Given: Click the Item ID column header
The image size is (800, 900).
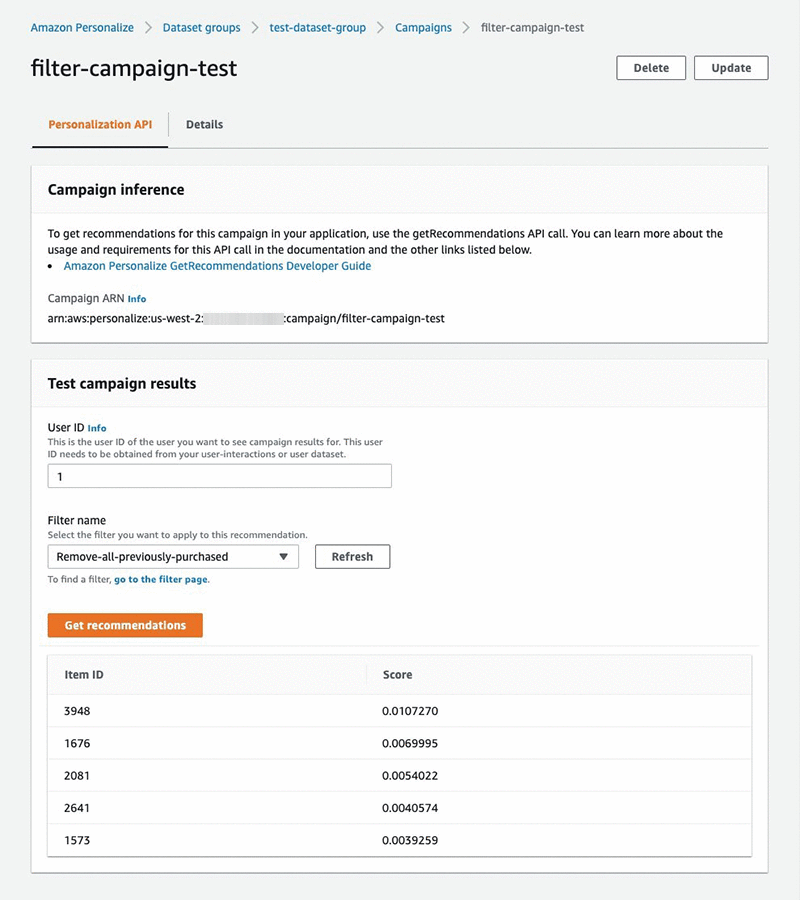Looking at the screenshot, I should point(84,675).
